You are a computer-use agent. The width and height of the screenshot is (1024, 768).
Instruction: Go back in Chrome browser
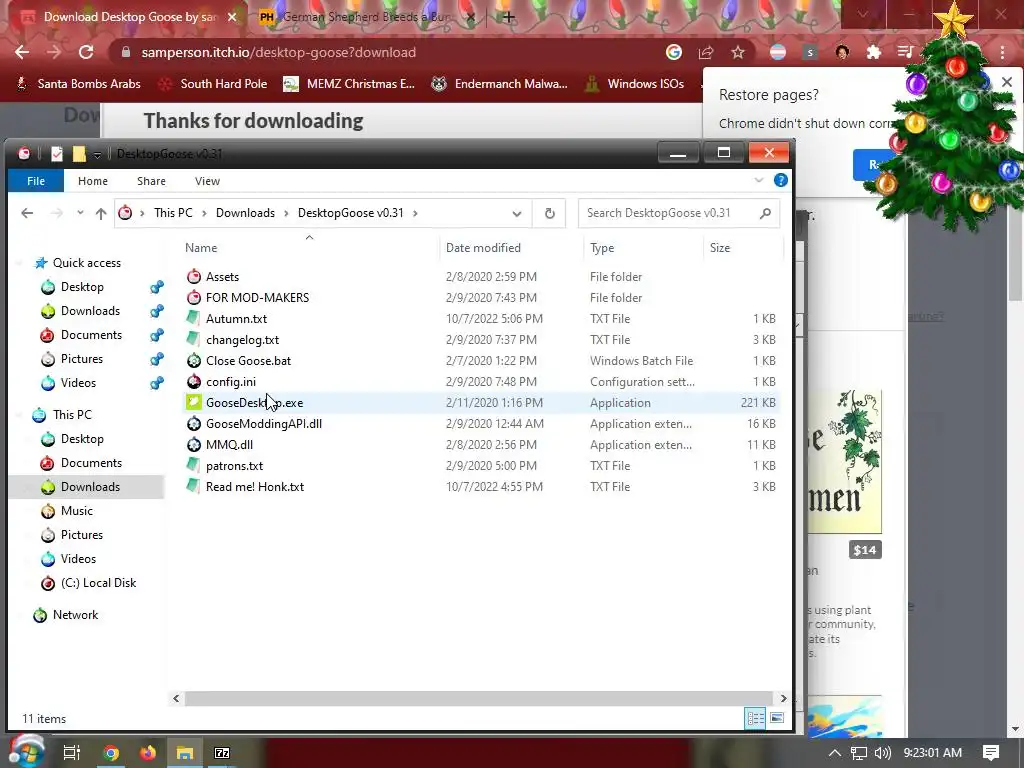(x=22, y=52)
